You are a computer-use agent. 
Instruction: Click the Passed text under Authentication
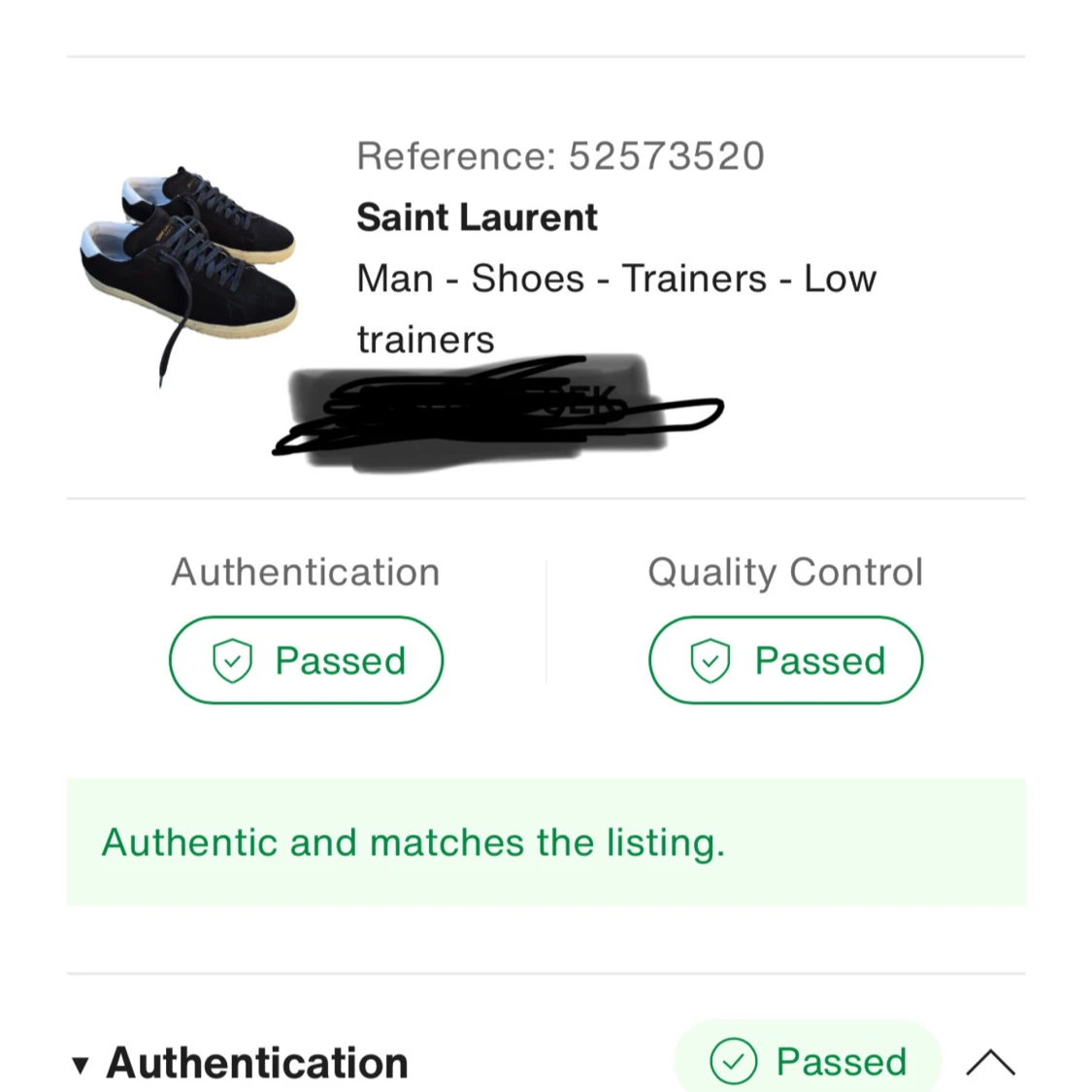[341, 660]
